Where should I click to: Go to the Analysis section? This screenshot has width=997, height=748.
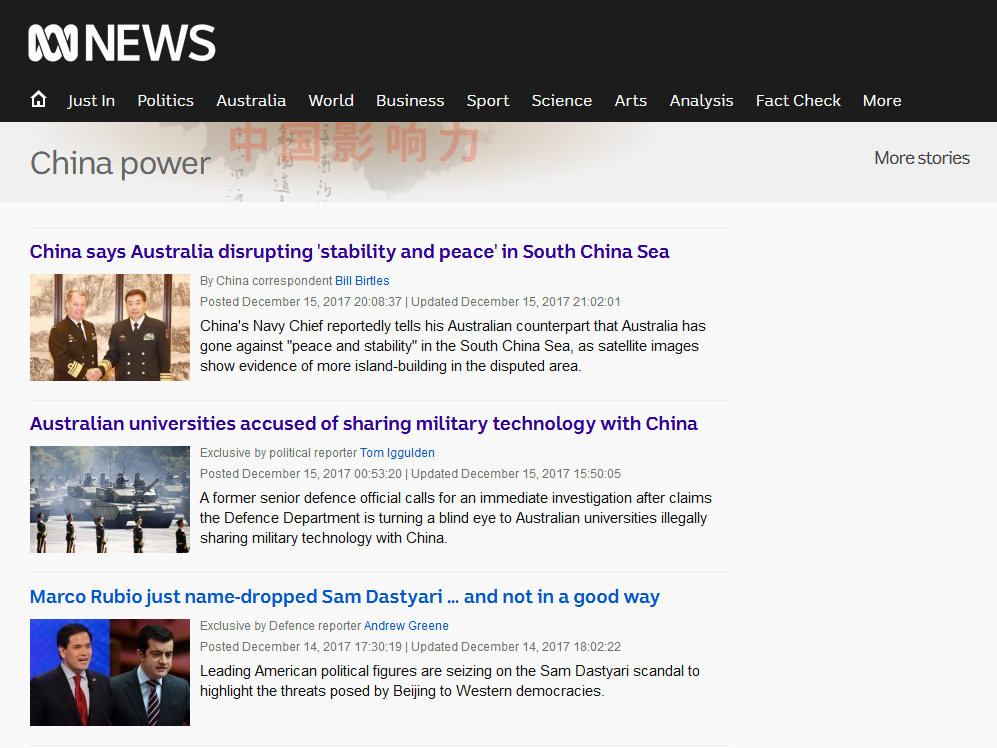pos(701,100)
